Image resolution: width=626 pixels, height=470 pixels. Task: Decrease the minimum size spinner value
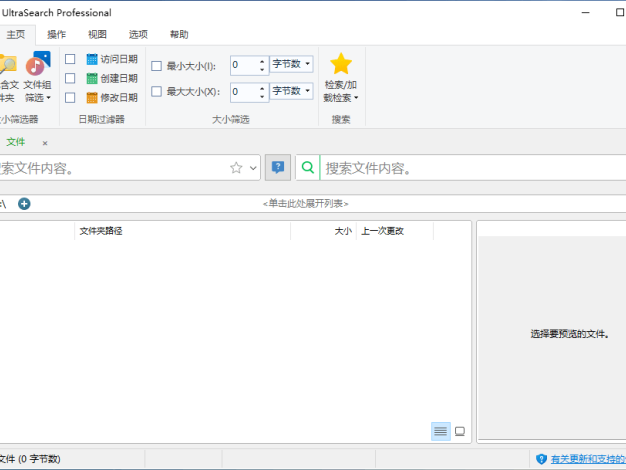pyautogui.click(x=262, y=69)
